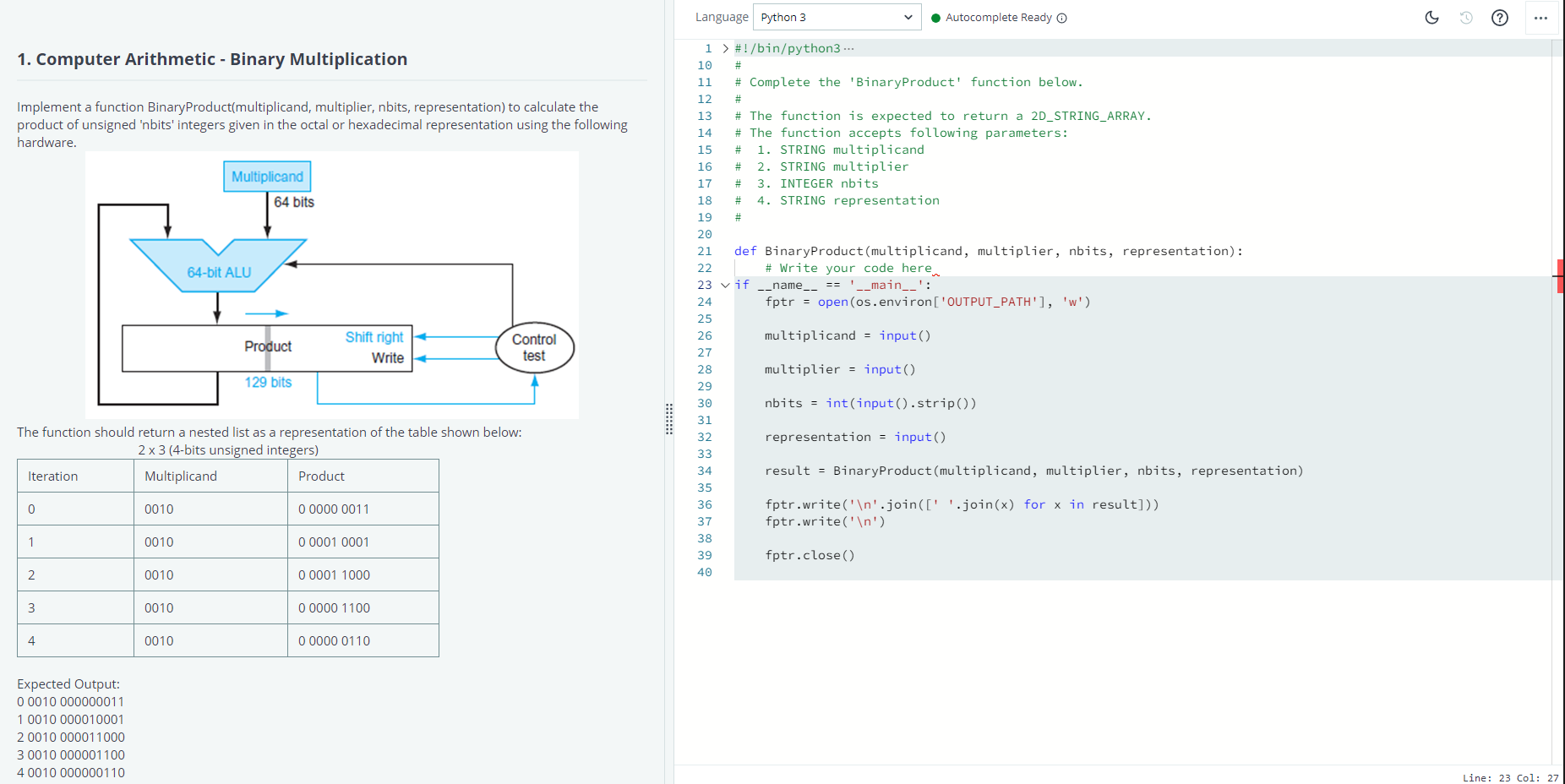Click the Product table header cell
The height and width of the screenshot is (784, 1565).
pyautogui.click(x=363, y=476)
